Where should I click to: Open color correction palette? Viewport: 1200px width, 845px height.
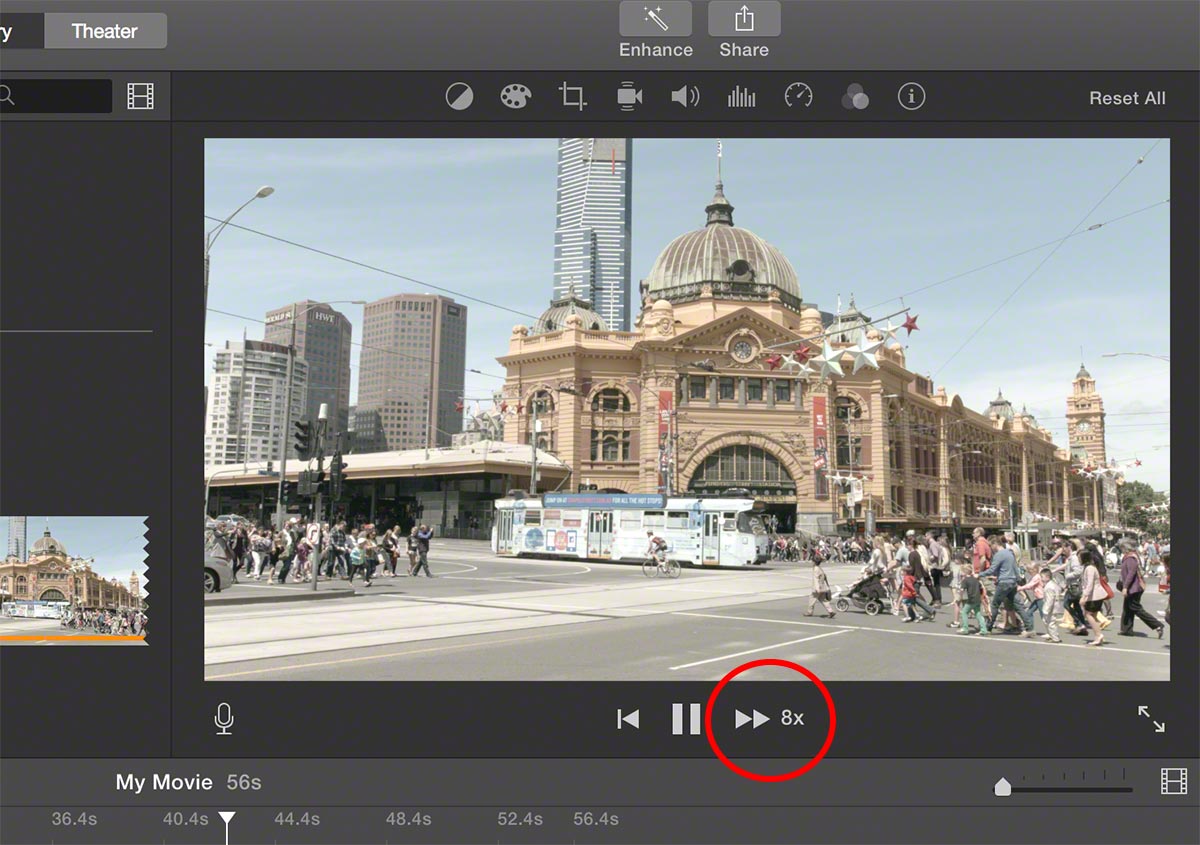coord(516,97)
